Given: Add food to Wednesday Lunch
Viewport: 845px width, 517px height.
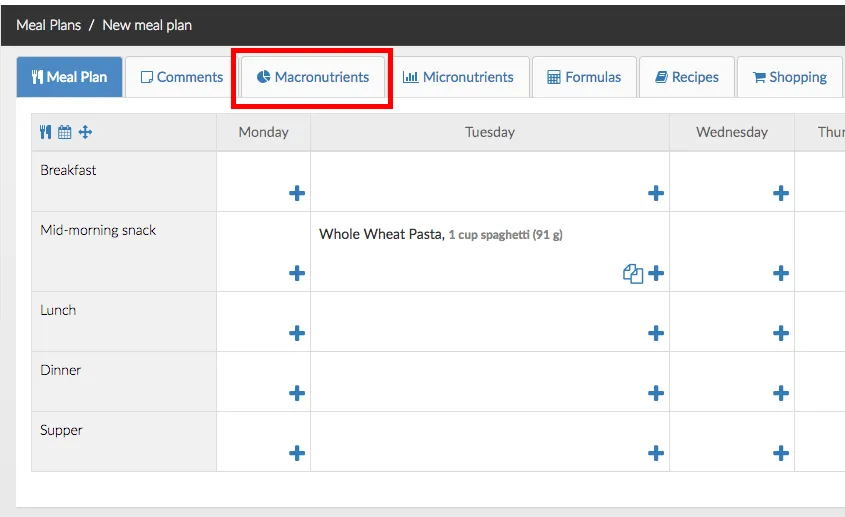Looking at the screenshot, I should (781, 333).
